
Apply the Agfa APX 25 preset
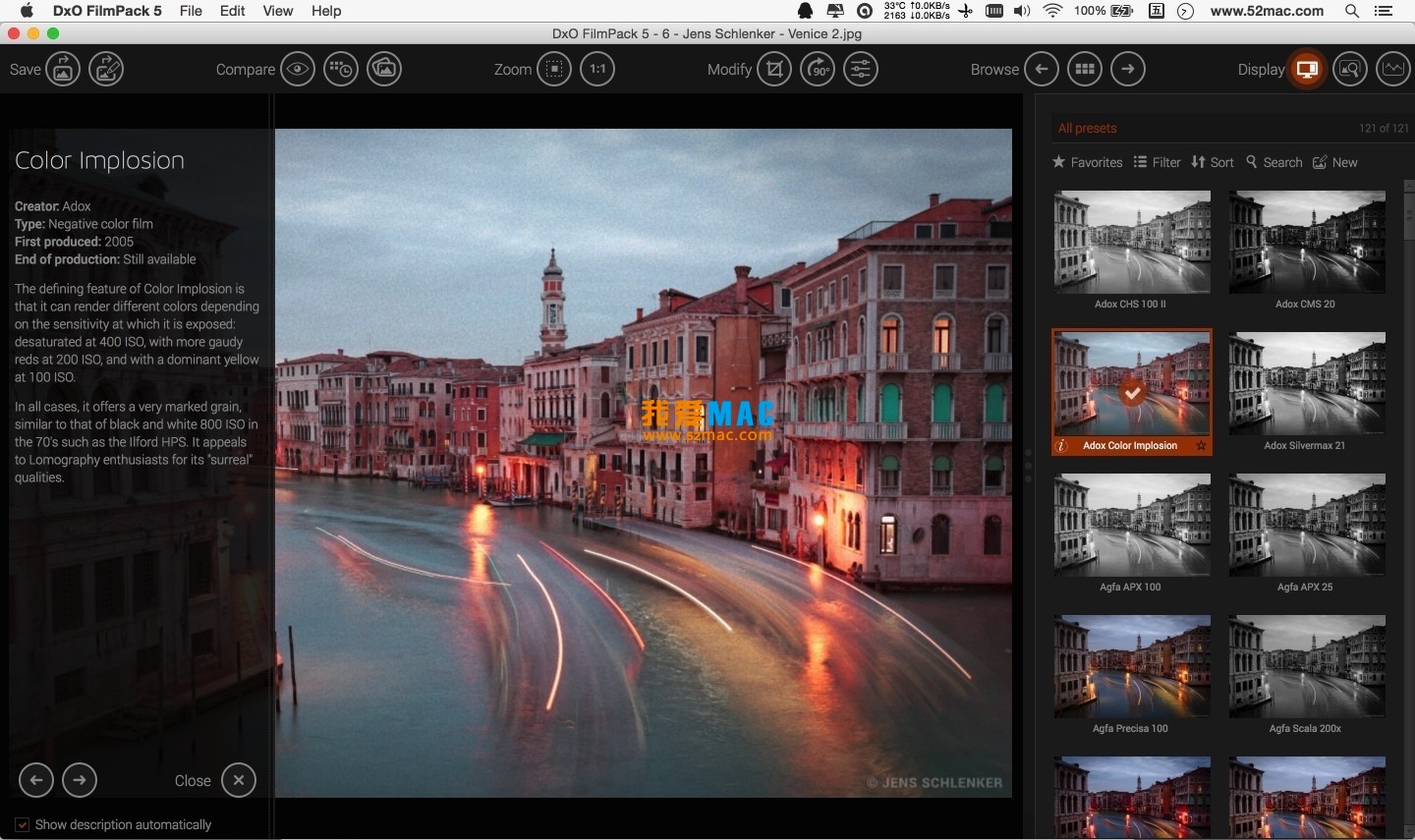[x=1307, y=525]
